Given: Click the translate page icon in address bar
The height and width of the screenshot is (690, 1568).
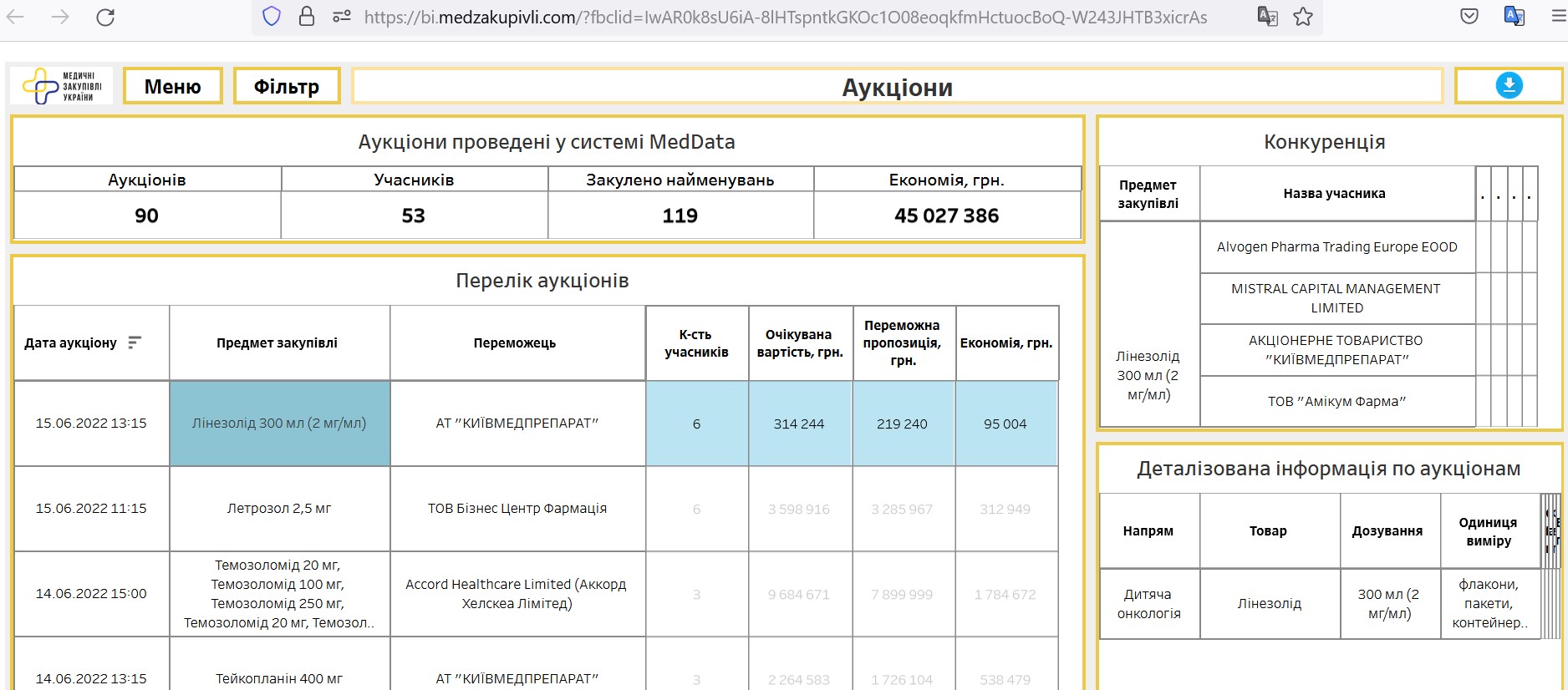Looking at the screenshot, I should (x=1267, y=17).
